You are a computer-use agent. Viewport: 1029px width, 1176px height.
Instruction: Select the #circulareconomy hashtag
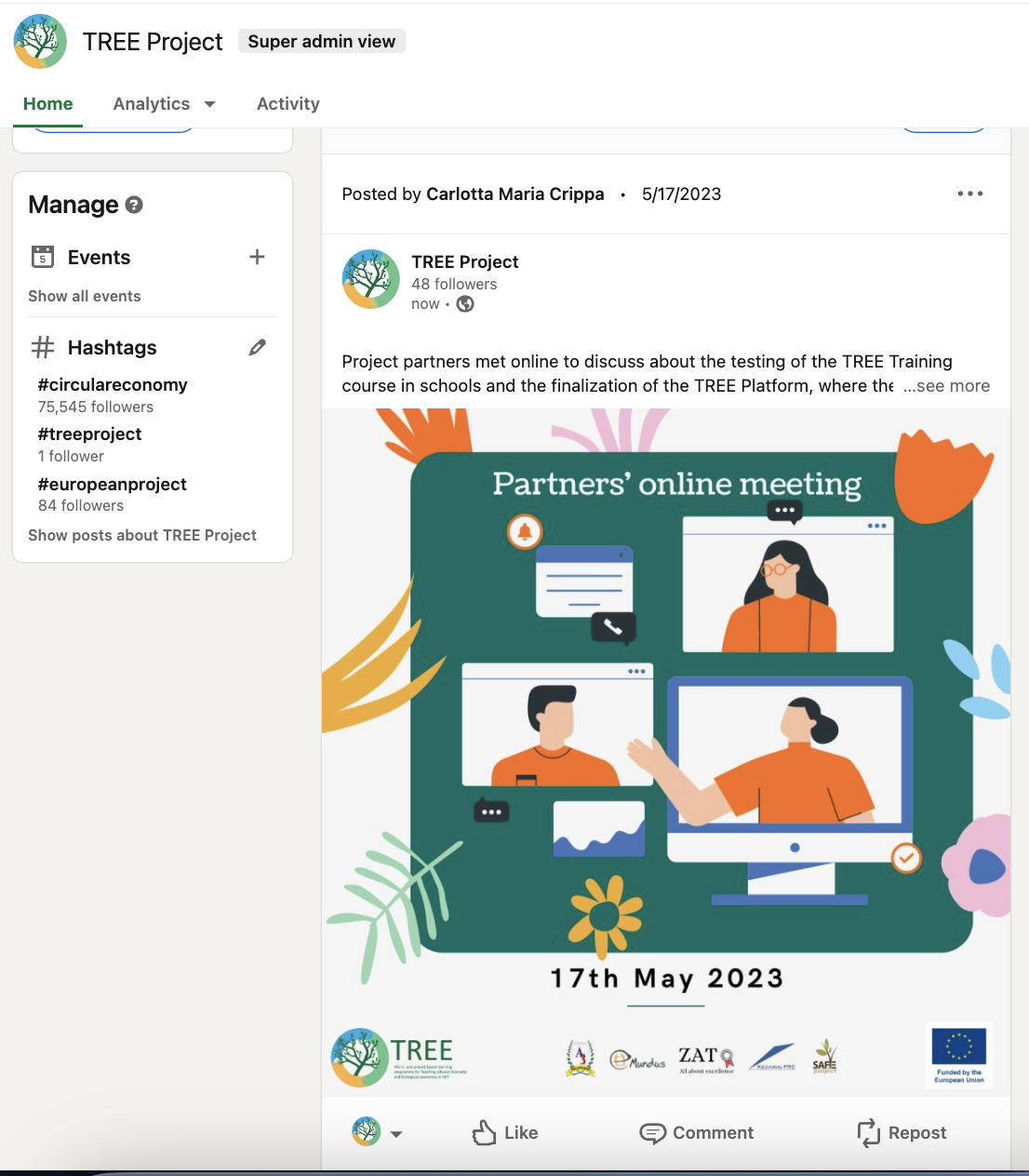[x=113, y=384]
